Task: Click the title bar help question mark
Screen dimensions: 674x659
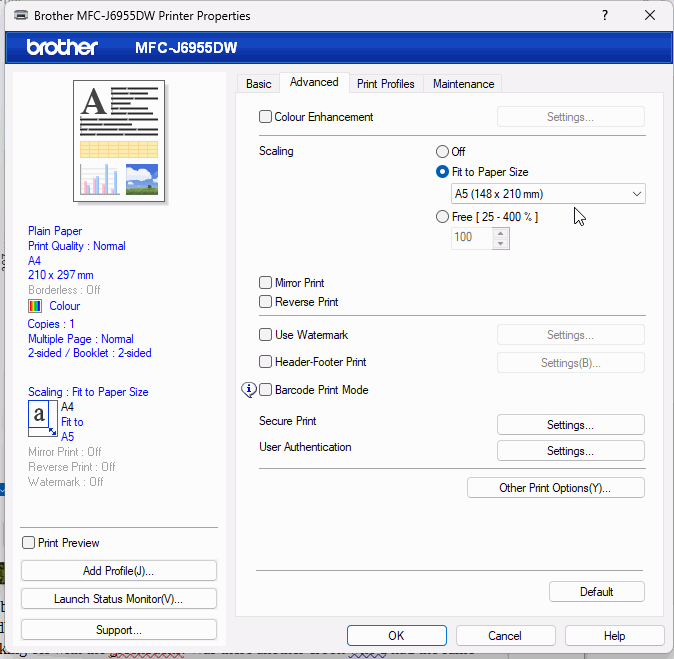Action: coord(605,16)
